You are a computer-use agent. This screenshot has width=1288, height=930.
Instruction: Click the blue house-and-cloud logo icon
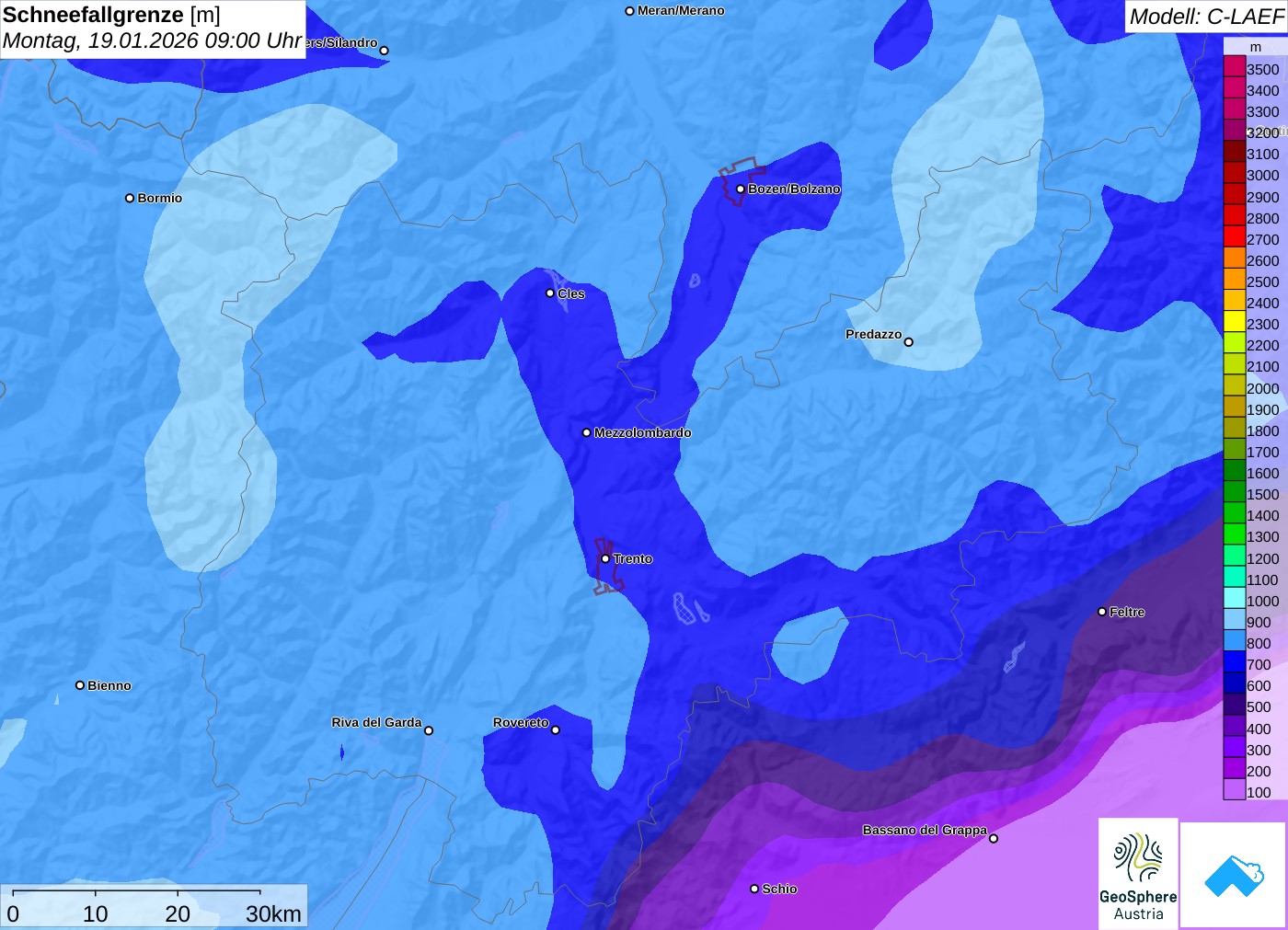coord(1234,875)
